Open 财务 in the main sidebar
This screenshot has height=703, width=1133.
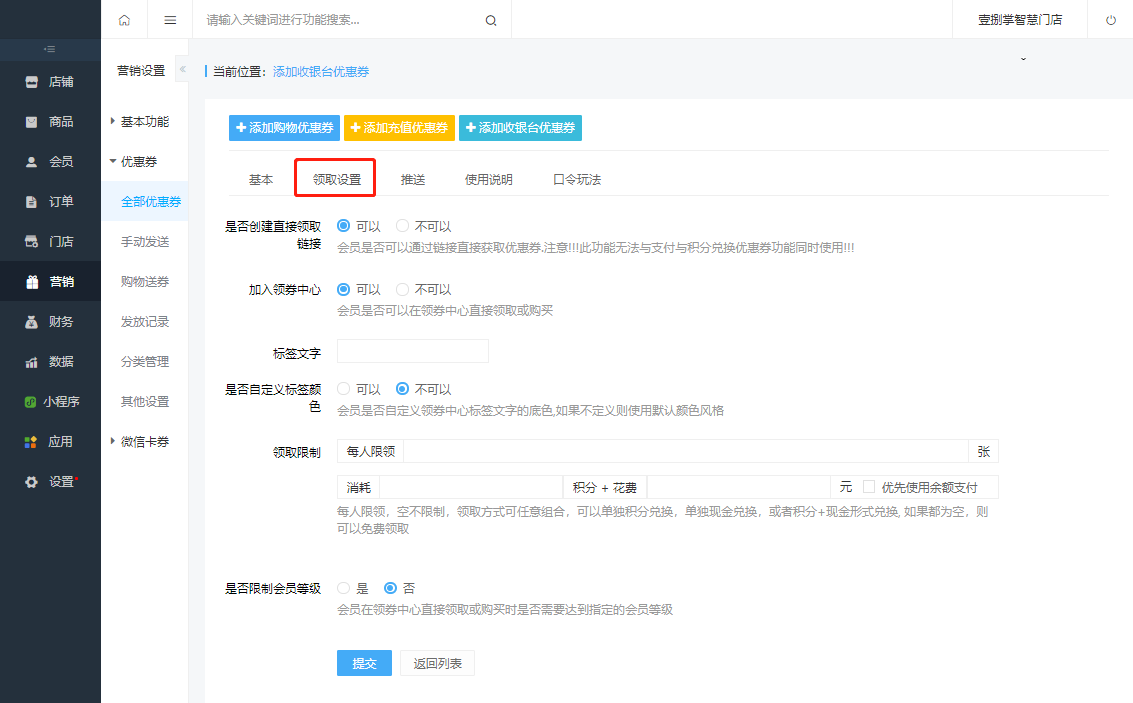[x=50, y=322]
